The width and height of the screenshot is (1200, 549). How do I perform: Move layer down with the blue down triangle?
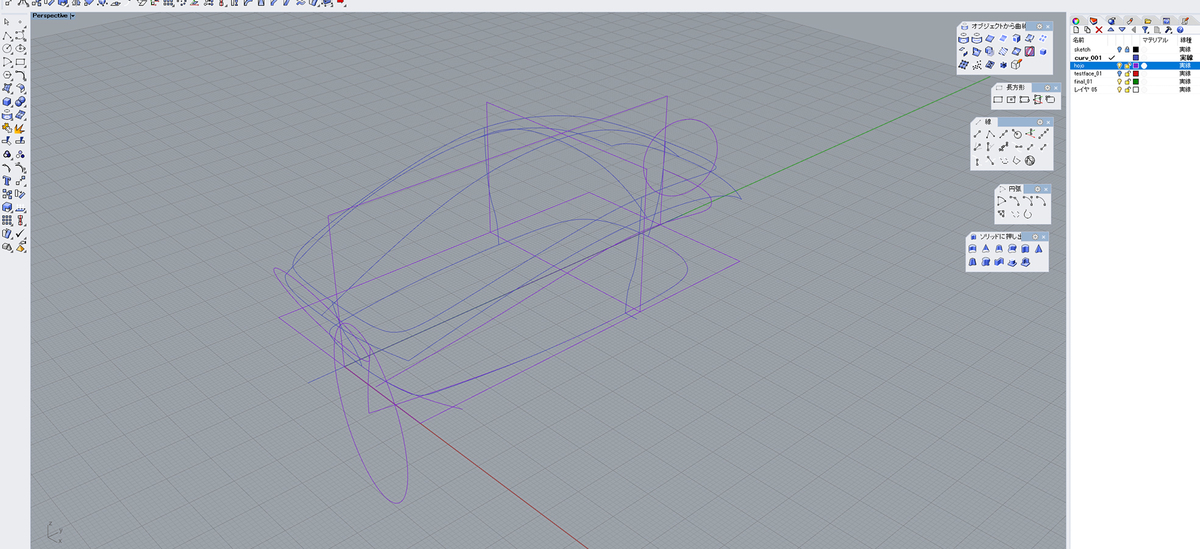(x=1122, y=30)
